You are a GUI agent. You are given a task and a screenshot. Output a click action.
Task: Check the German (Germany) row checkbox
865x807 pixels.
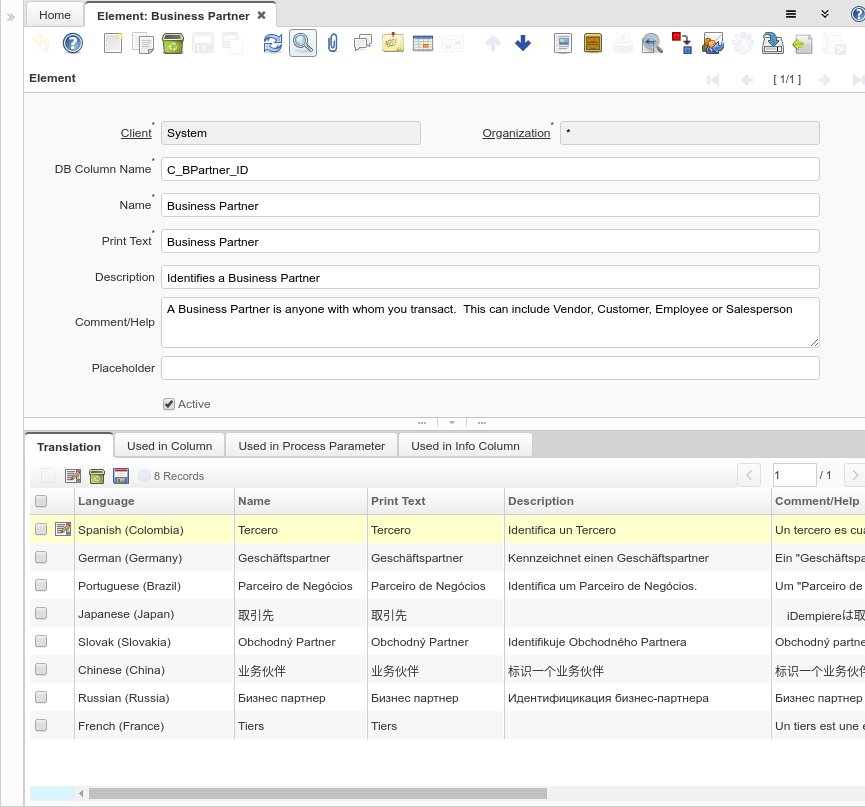tap(41, 558)
